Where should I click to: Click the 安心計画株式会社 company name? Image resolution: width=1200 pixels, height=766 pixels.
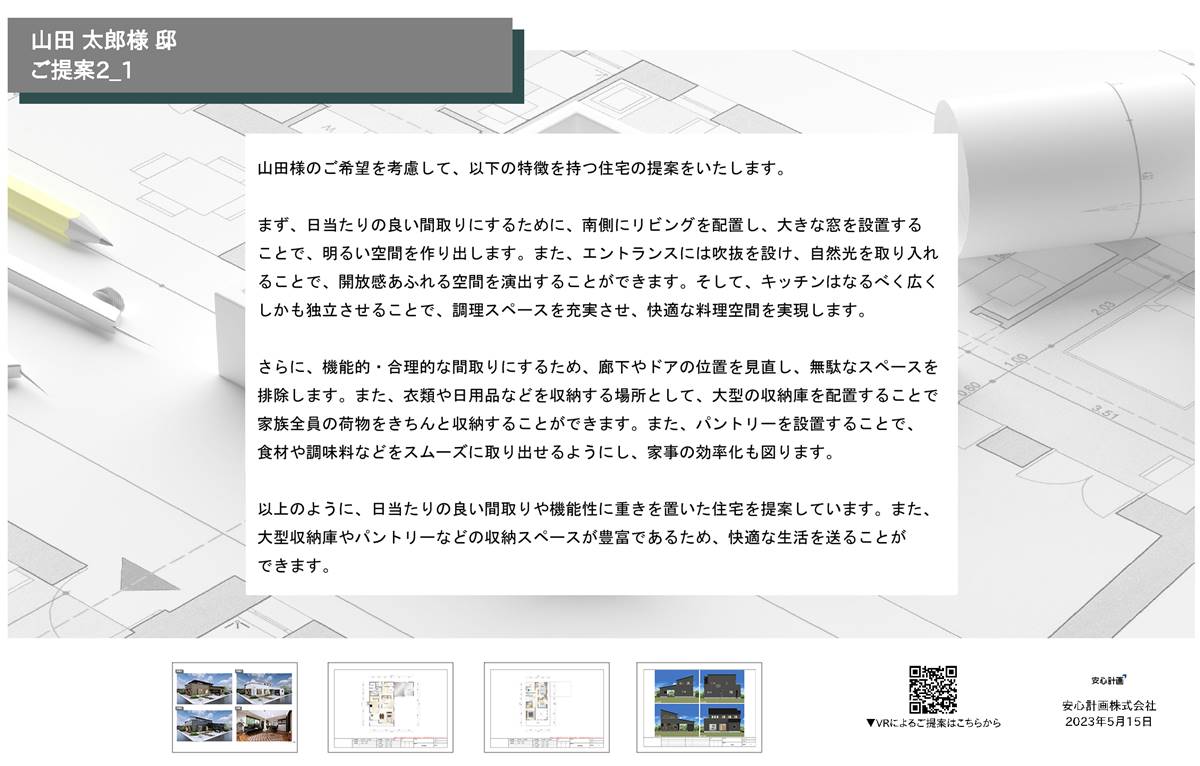[1109, 706]
